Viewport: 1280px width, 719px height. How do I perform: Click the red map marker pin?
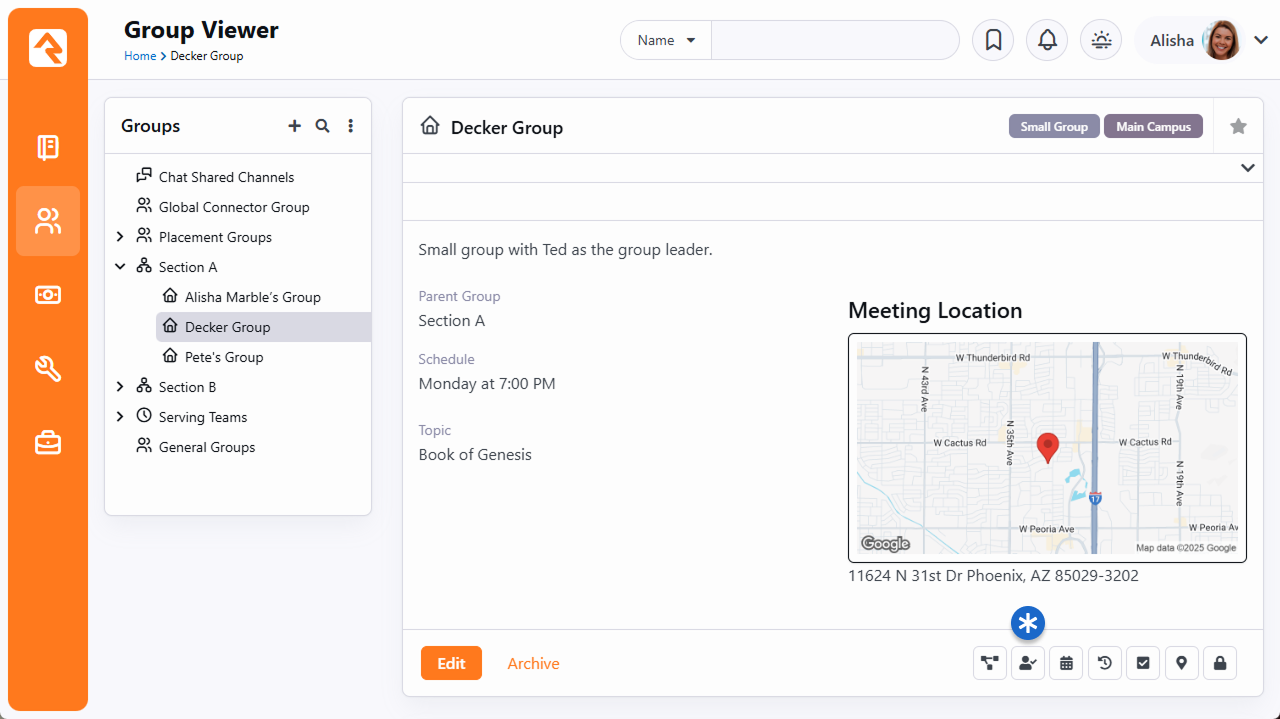pos(1047,447)
